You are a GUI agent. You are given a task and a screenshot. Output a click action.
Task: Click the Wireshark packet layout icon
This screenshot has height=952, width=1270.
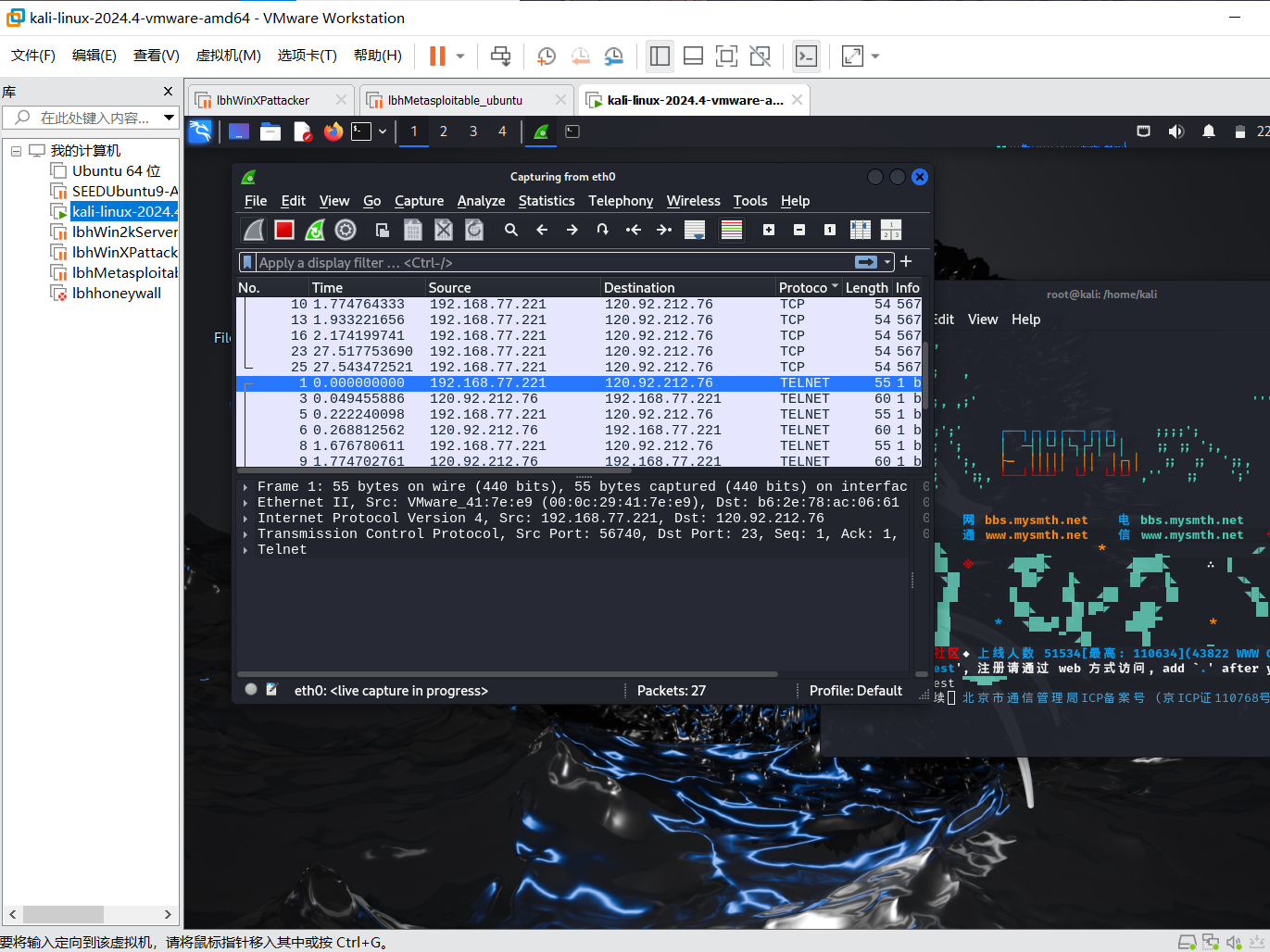pyautogui.click(x=891, y=230)
